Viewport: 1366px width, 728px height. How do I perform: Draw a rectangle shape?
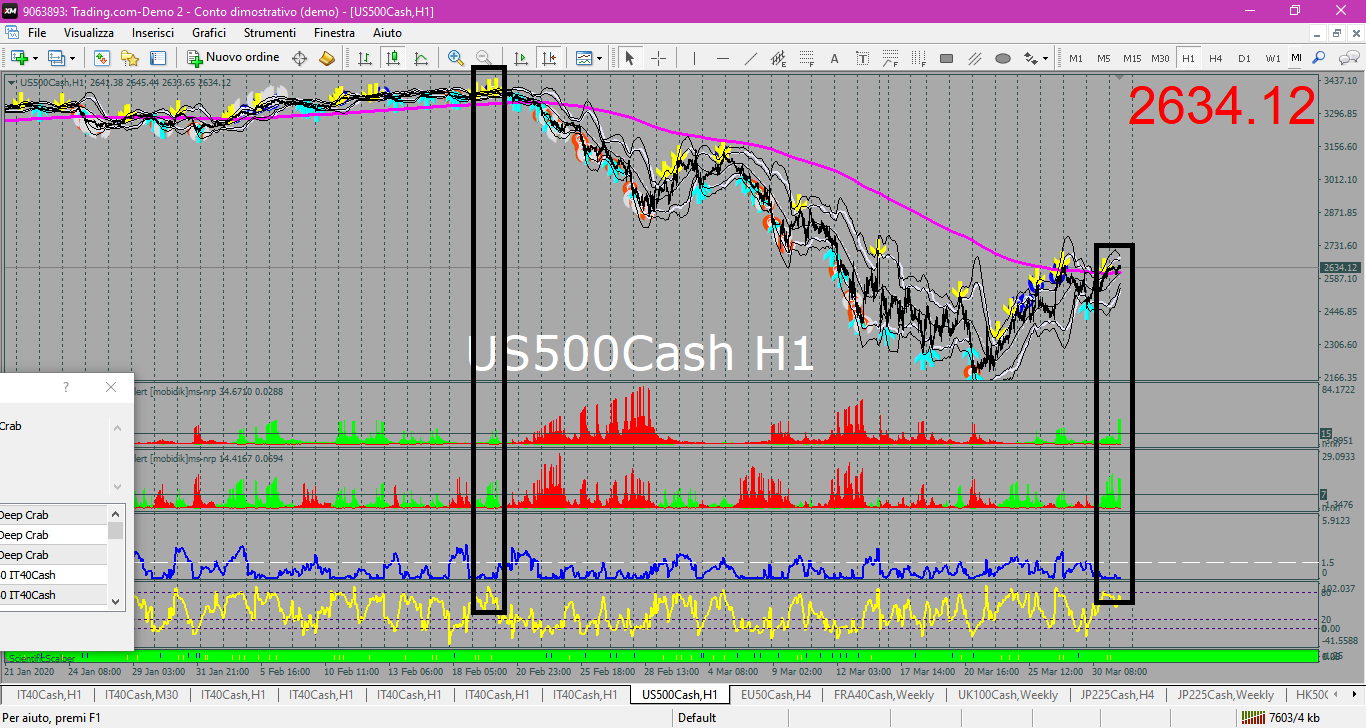point(946,58)
